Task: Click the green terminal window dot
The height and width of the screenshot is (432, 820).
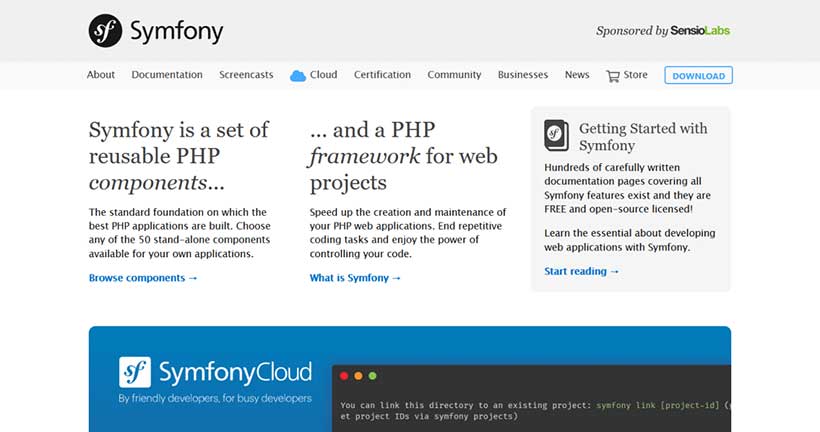Action: [372, 376]
